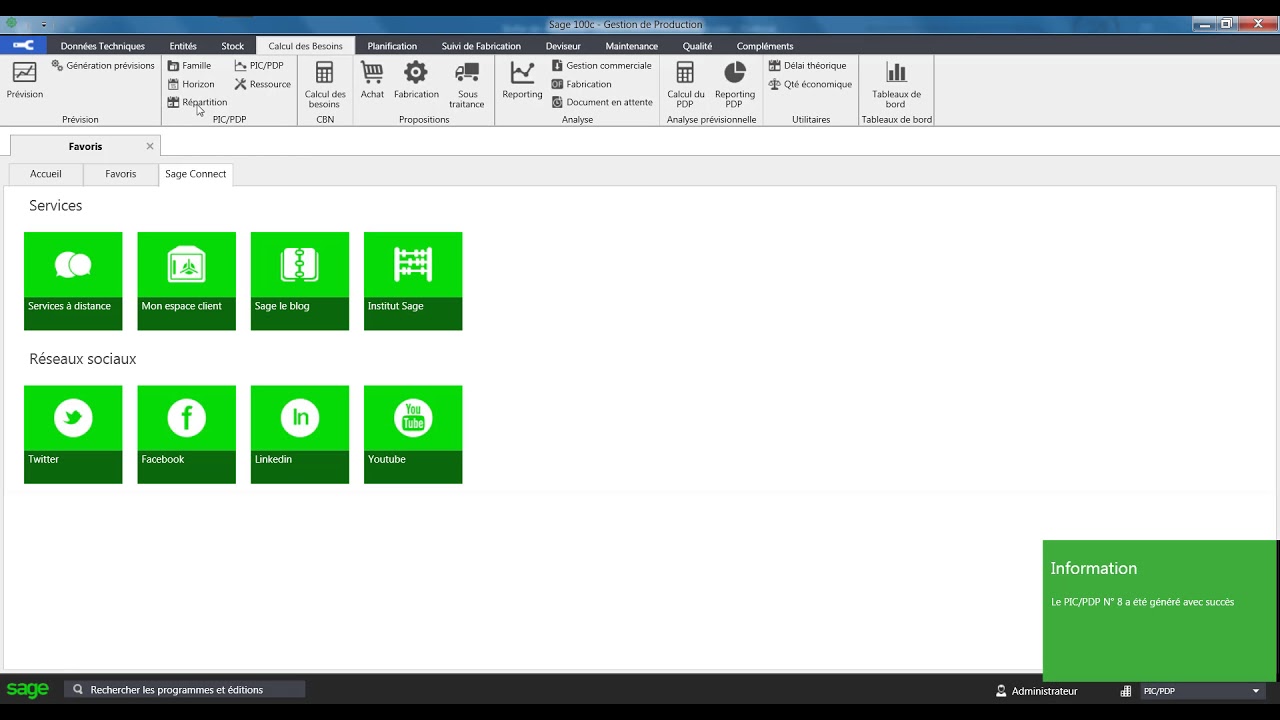Click the Administrateur user entry
This screenshot has width=1280, height=720.
click(1037, 691)
